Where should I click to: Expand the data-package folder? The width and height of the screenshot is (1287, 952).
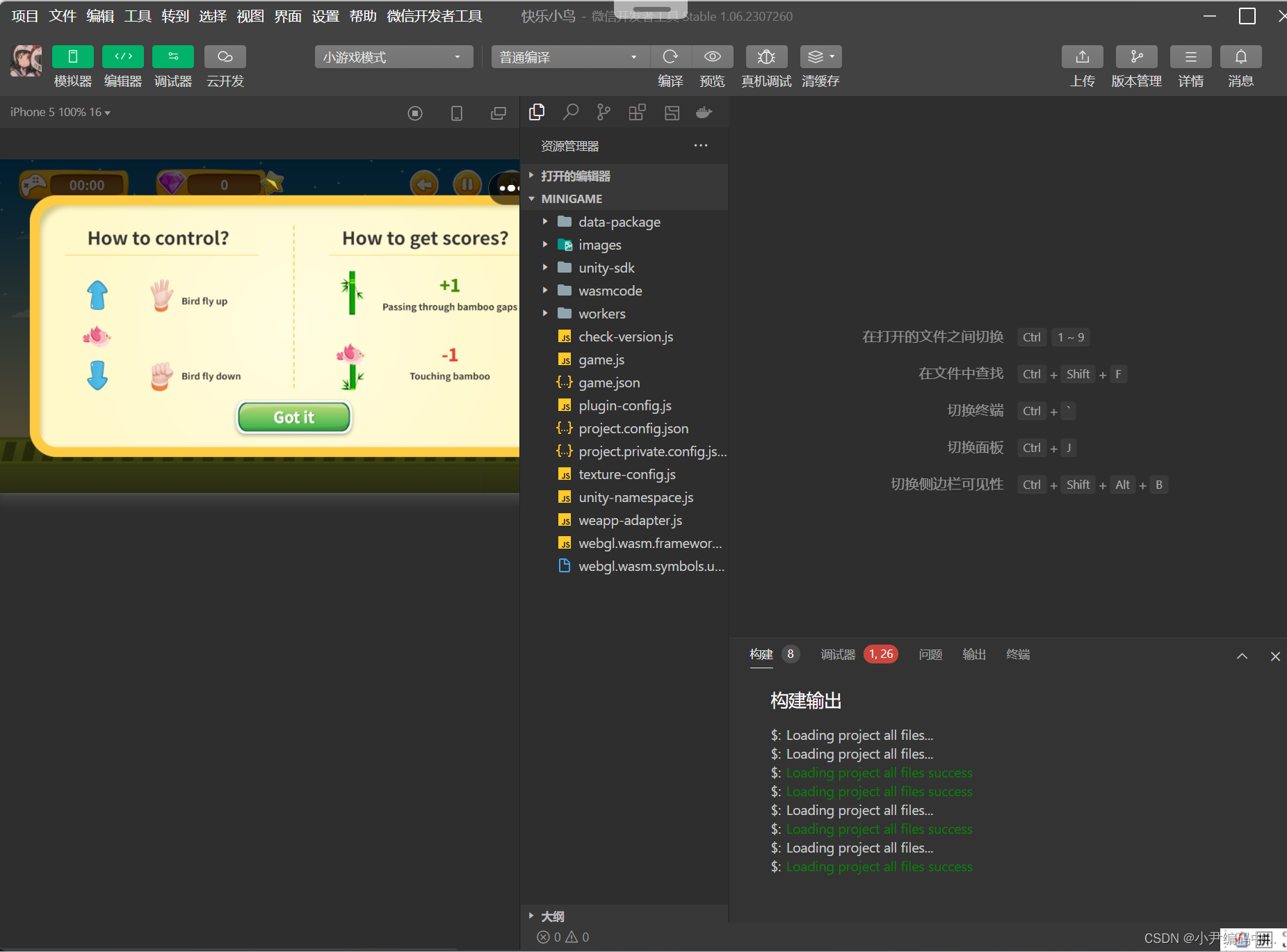[x=624, y=222]
